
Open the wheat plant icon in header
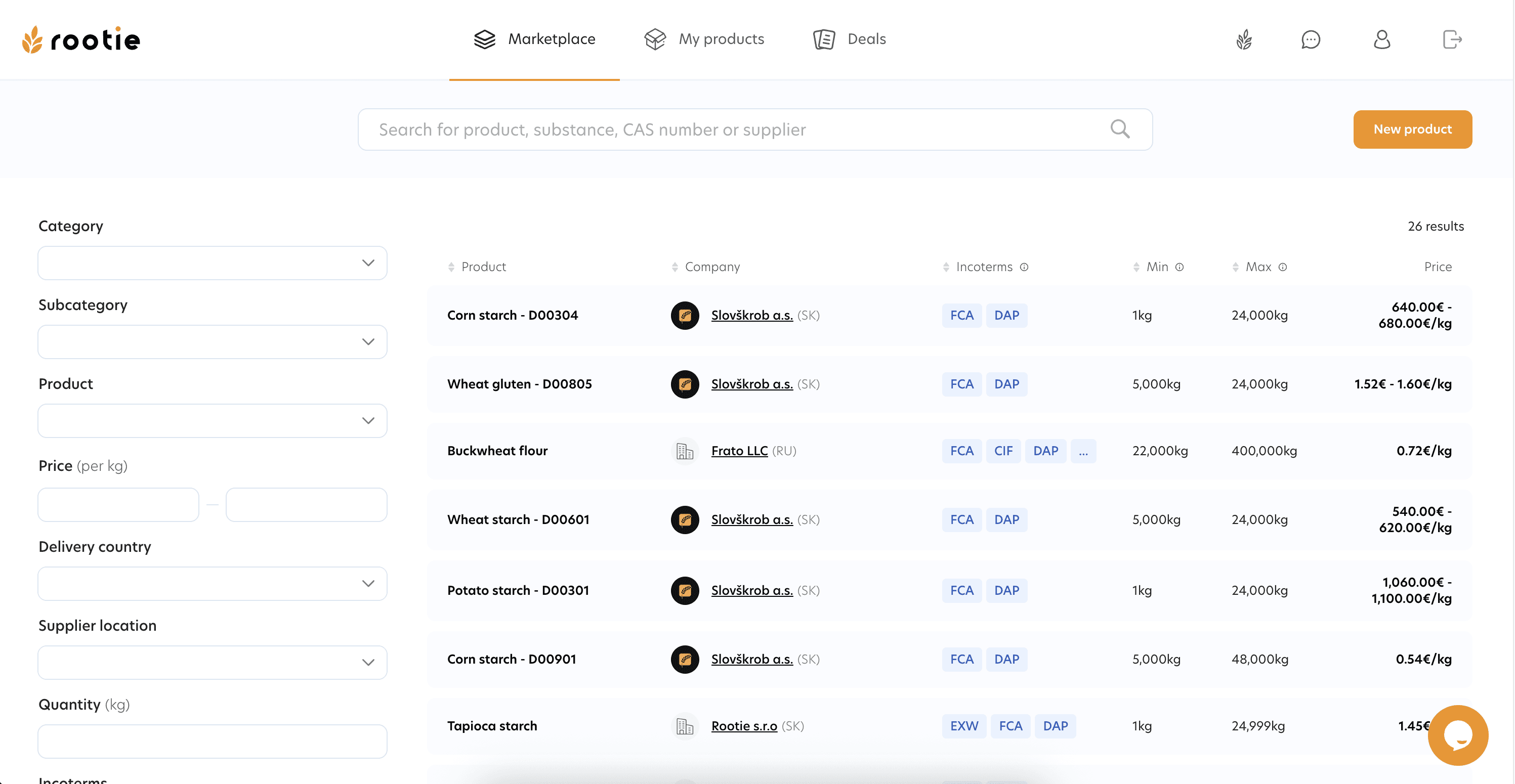click(x=1244, y=39)
